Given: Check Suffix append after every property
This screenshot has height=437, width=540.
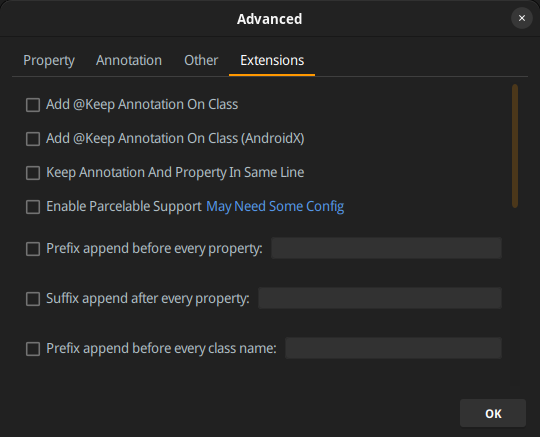Looking at the screenshot, I should 33,299.
